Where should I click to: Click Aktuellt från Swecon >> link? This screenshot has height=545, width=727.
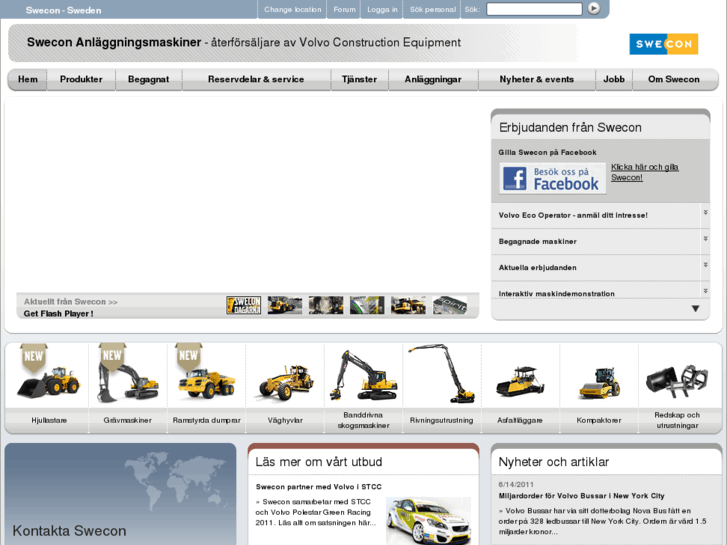pyautogui.click(x=70, y=302)
